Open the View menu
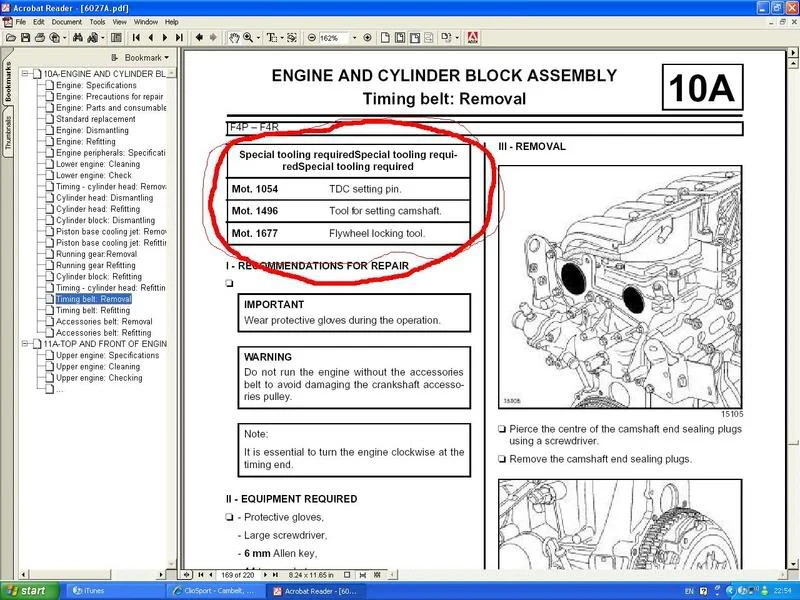The height and width of the screenshot is (600, 800). [119, 22]
